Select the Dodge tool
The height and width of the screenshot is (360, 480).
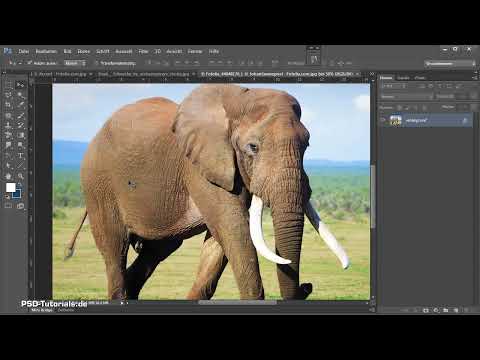tap(20, 145)
